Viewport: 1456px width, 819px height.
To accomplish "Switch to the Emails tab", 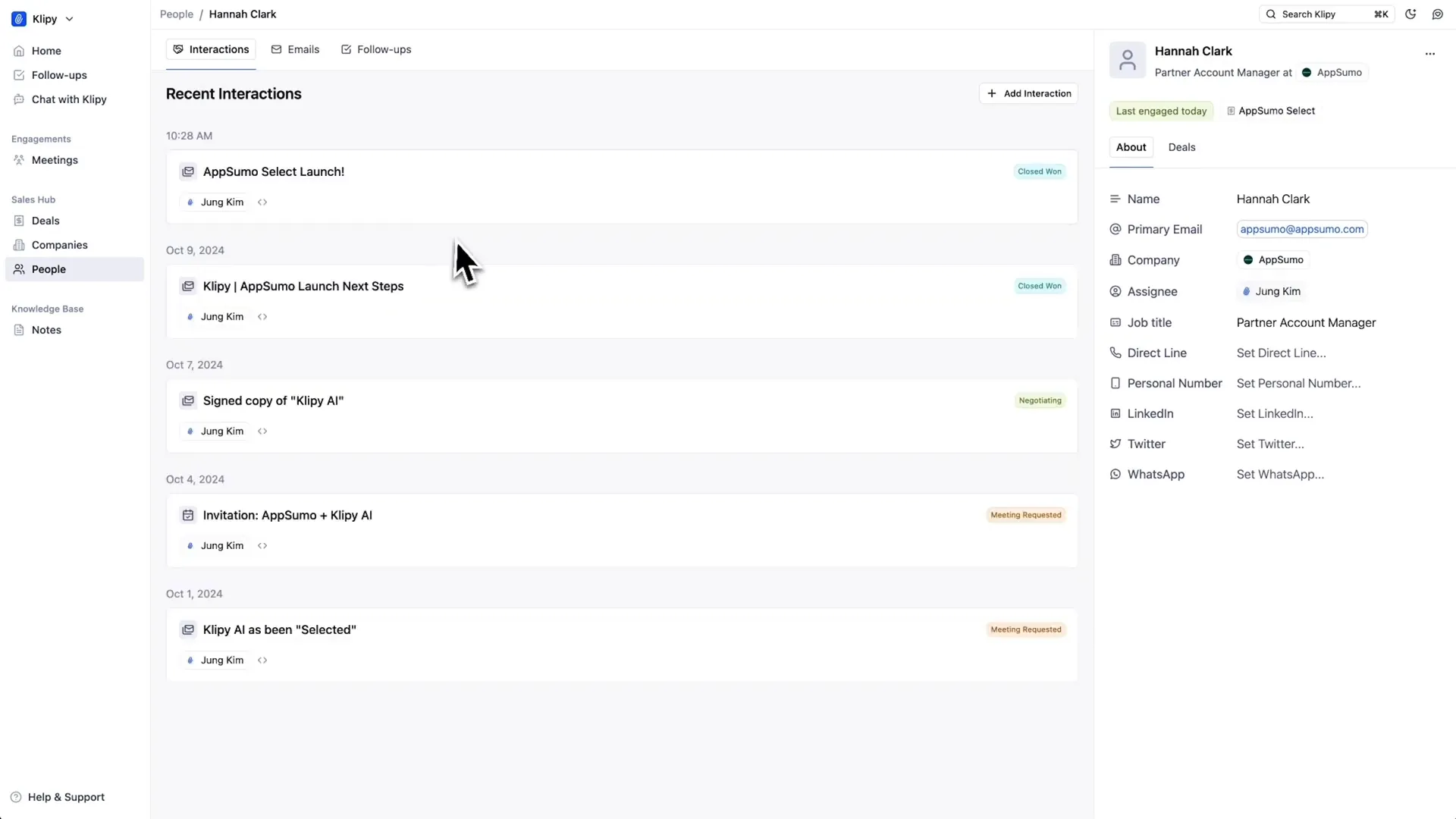I will (295, 49).
